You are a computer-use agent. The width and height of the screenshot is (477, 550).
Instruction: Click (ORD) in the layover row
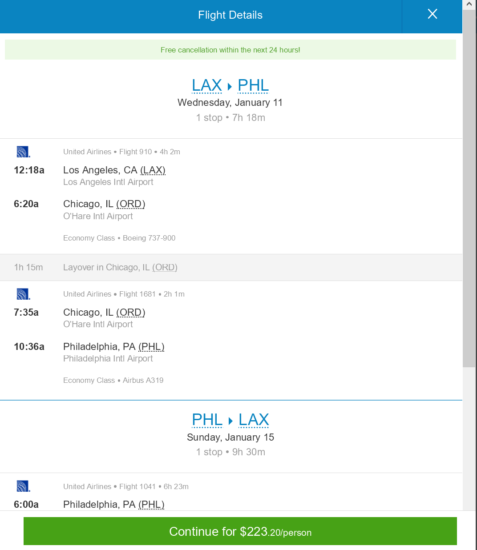coord(164,267)
